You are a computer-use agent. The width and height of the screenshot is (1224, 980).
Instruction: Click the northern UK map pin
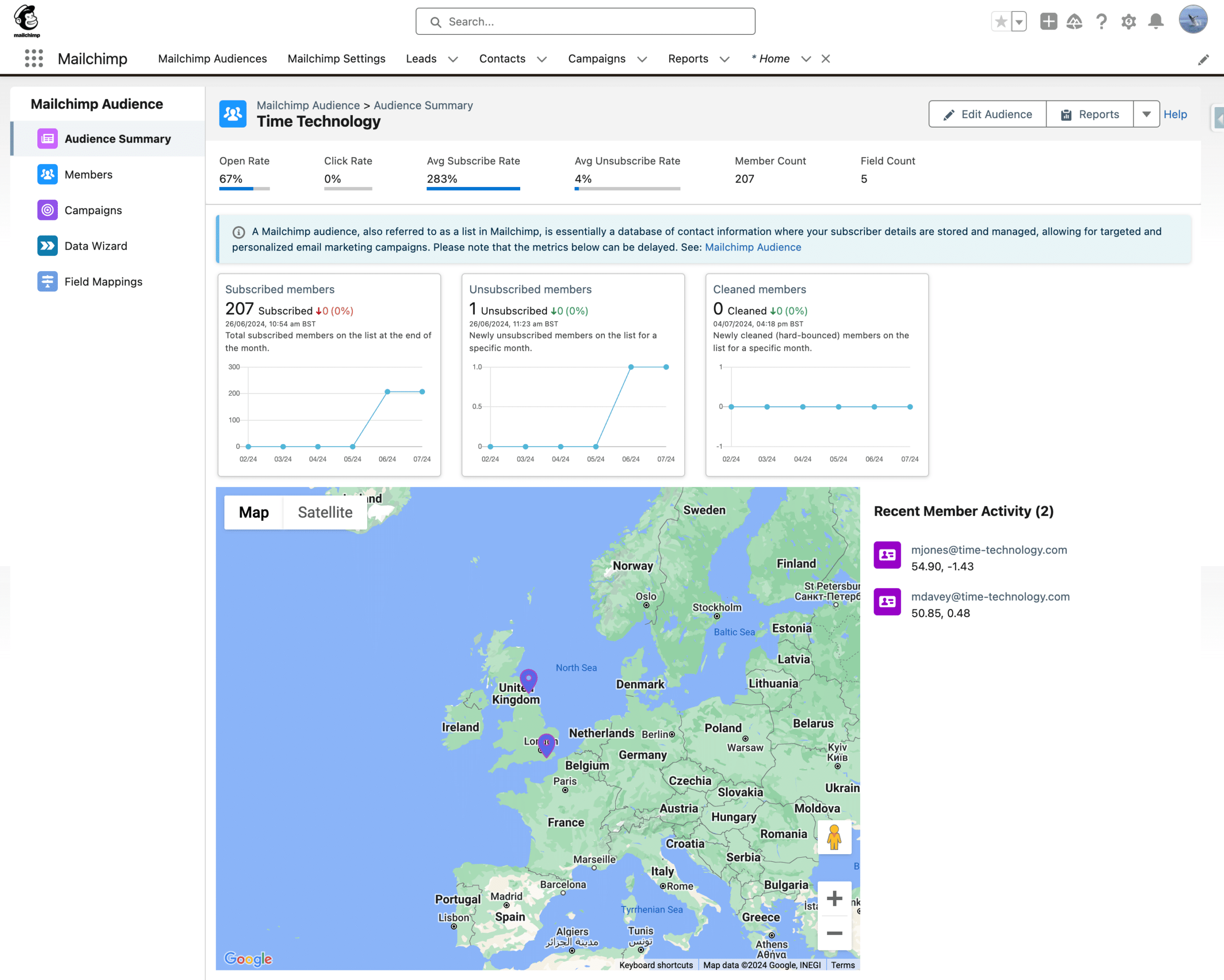tap(528, 681)
